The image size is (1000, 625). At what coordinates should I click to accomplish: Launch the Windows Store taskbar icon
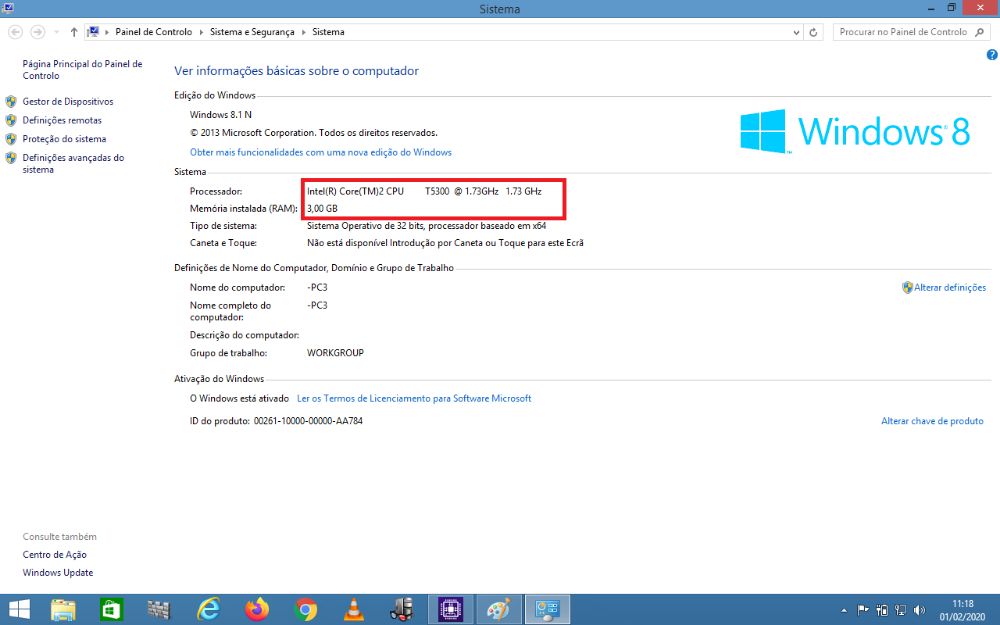pyautogui.click(x=112, y=610)
